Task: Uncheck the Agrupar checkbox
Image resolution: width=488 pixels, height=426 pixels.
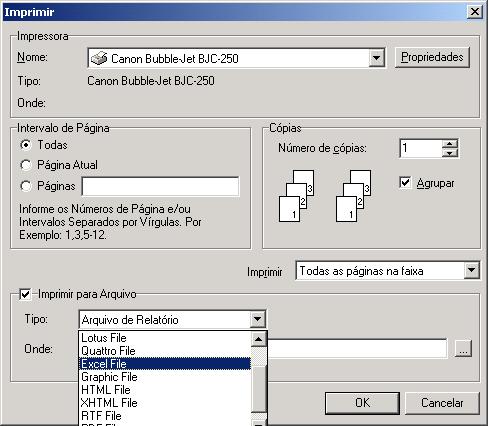Action: point(405,183)
